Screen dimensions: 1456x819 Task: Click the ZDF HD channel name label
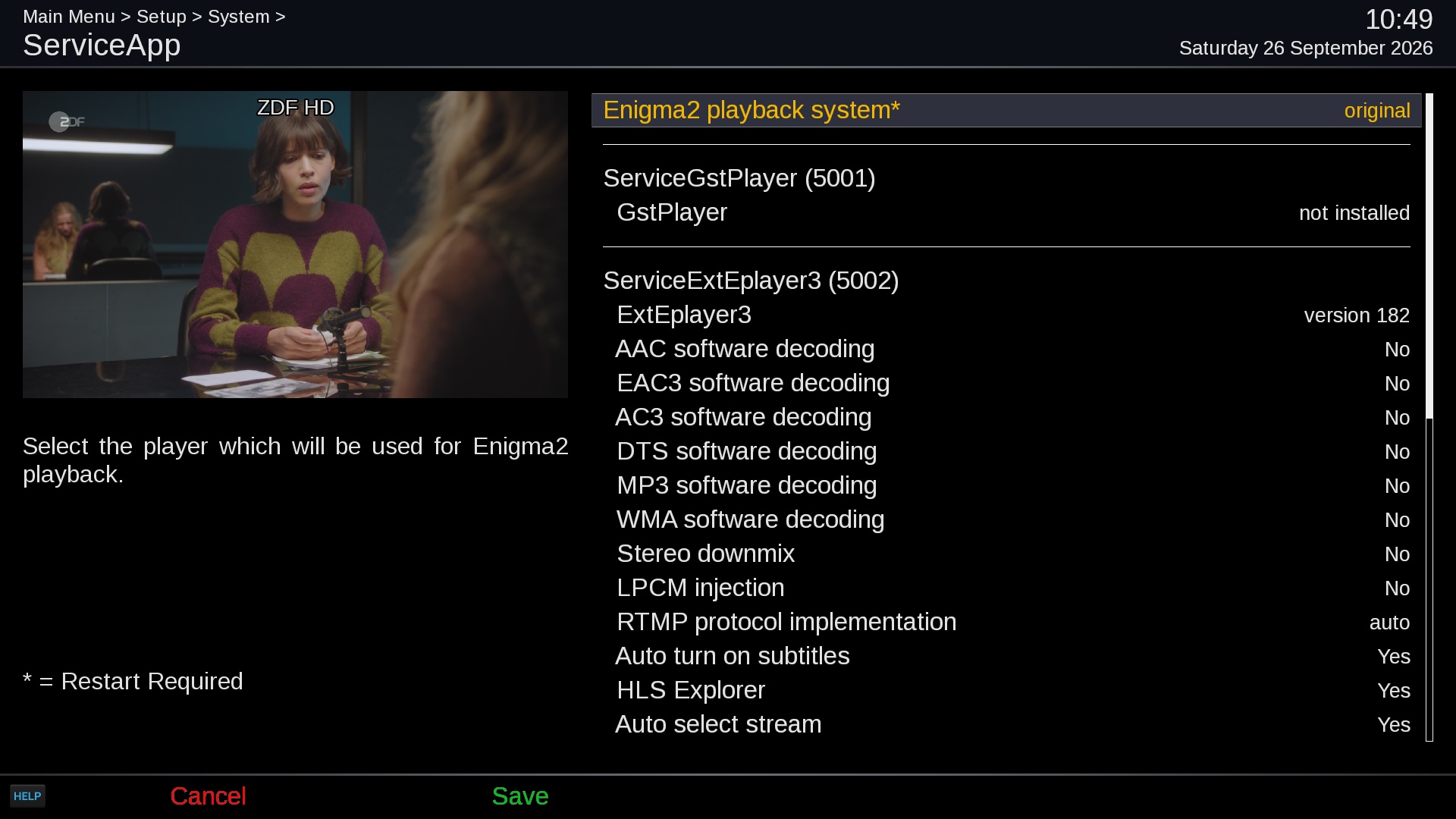[295, 108]
